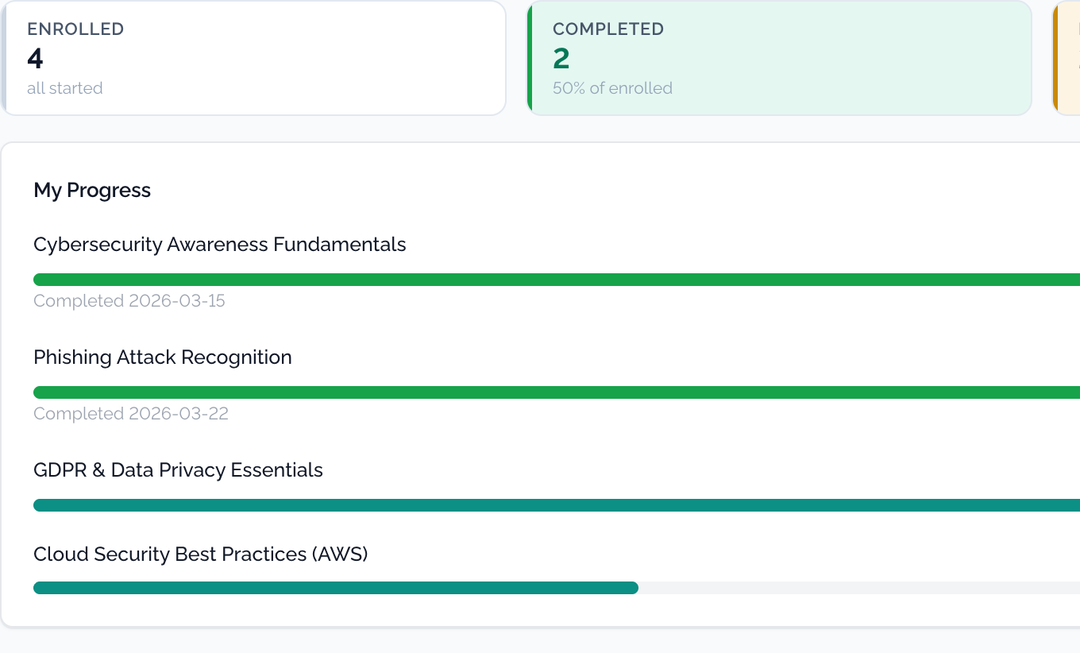This screenshot has height=653, width=1080.
Task: Click the Phishing Attack Recognition course title
Action: pyautogui.click(x=163, y=357)
